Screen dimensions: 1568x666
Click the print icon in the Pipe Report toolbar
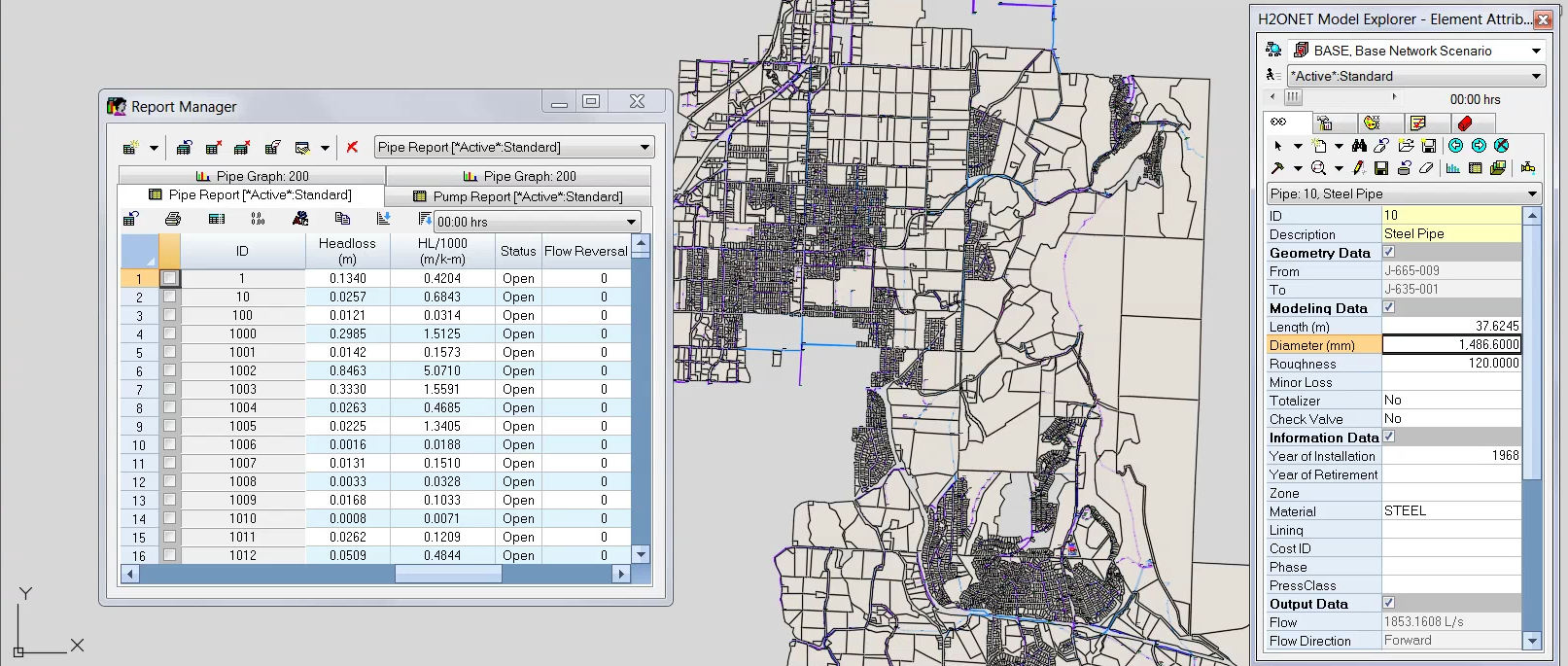coord(173,219)
